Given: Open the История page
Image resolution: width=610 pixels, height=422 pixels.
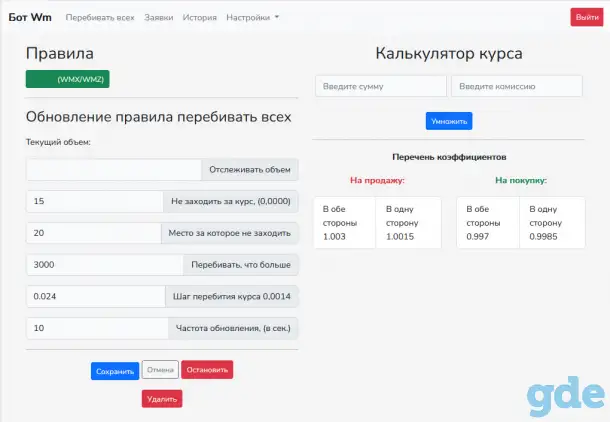Looking at the screenshot, I should pos(200,18).
